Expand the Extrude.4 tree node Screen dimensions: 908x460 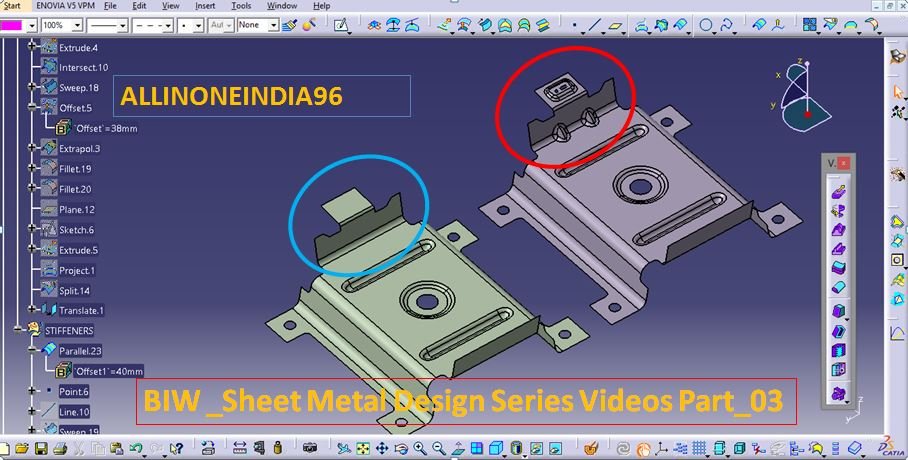click(32, 46)
